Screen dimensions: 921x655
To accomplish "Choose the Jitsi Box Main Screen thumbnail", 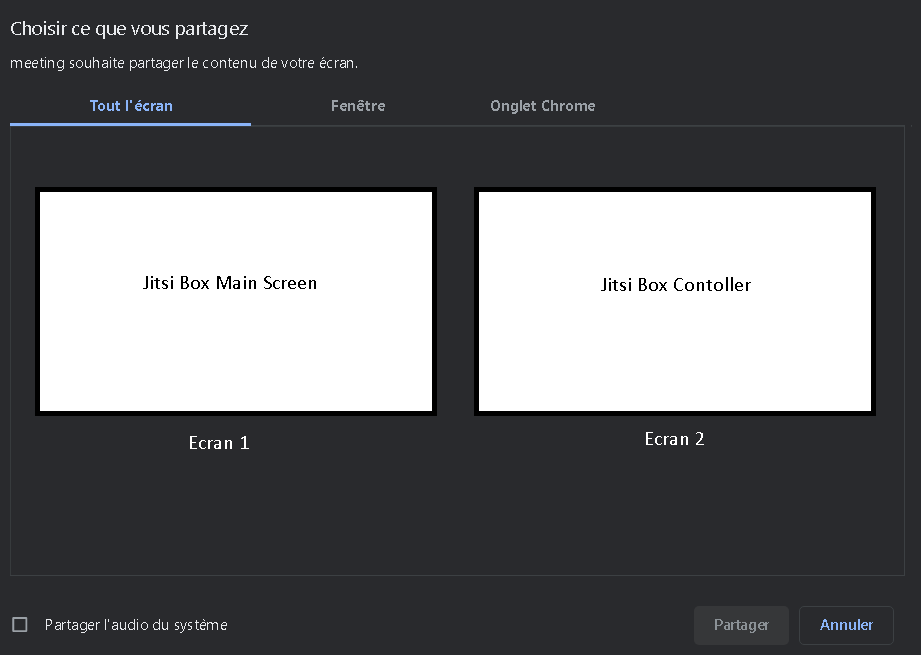I will [236, 301].
